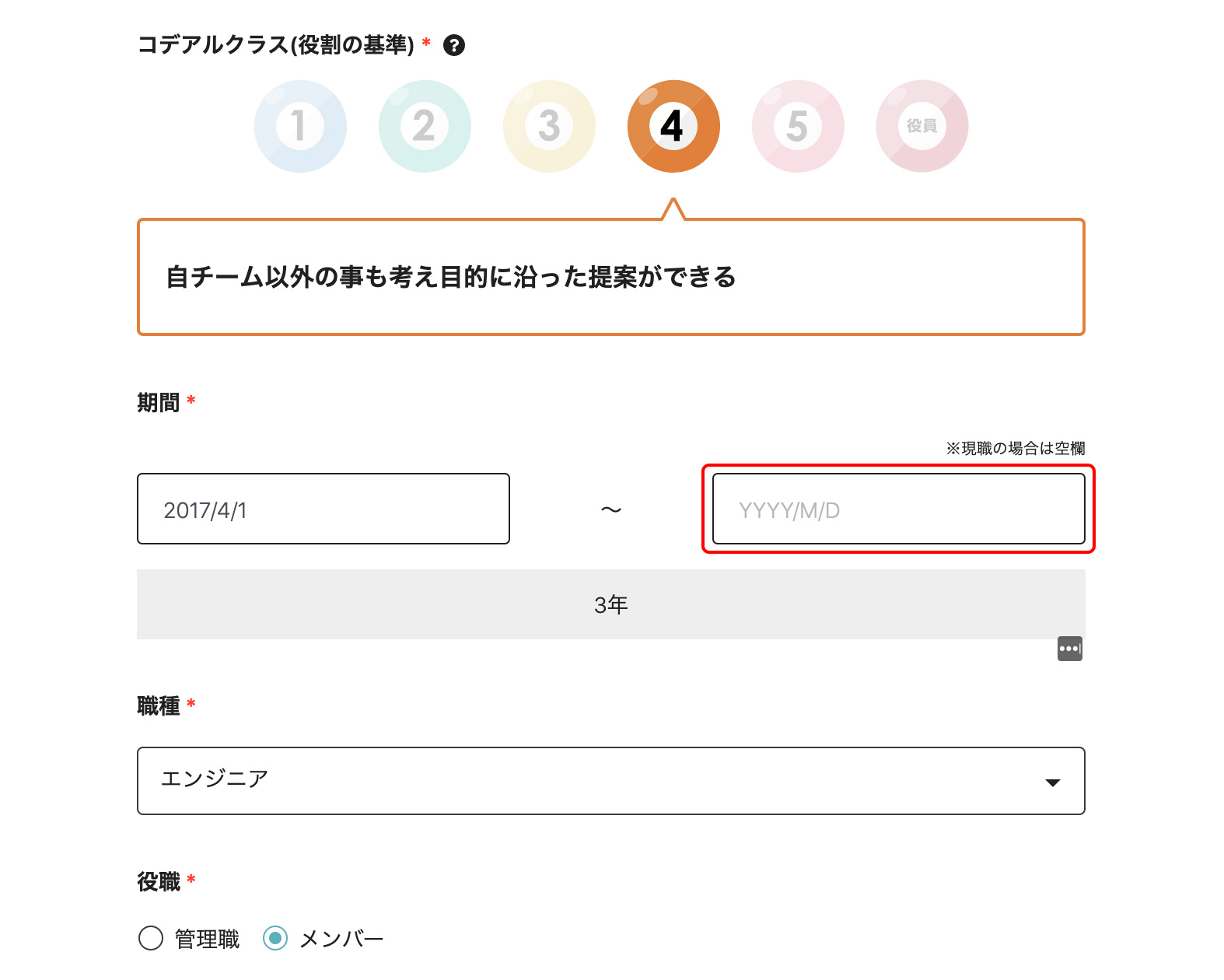Click the password manager dots icon
Image resolution: width=1224 pixels, height=980 pixels.
point(1069,649)
